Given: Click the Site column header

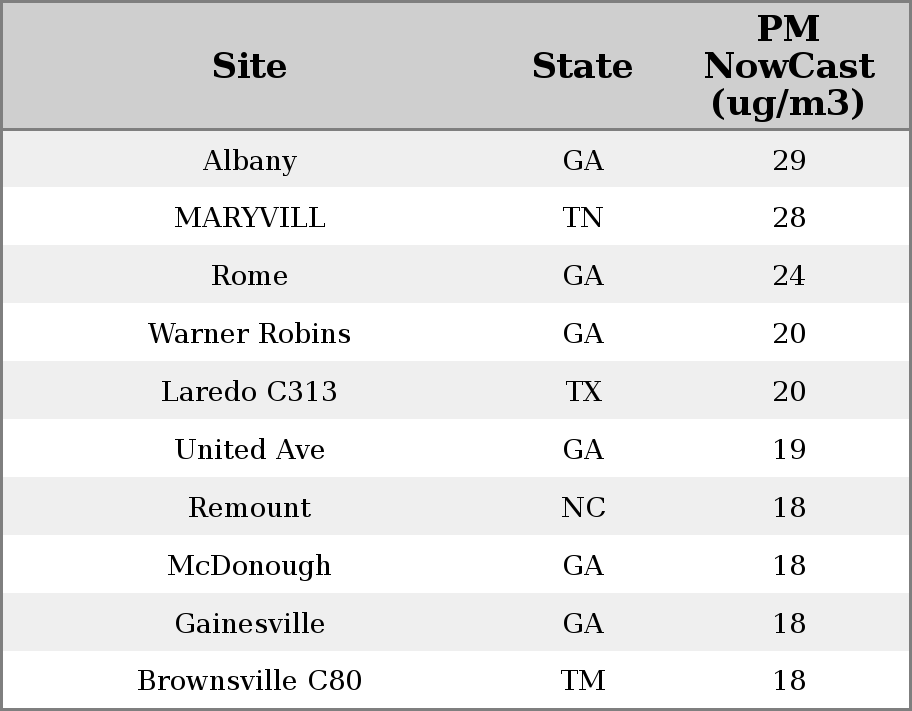Looking at the screenshot, I should click(250, 66).
